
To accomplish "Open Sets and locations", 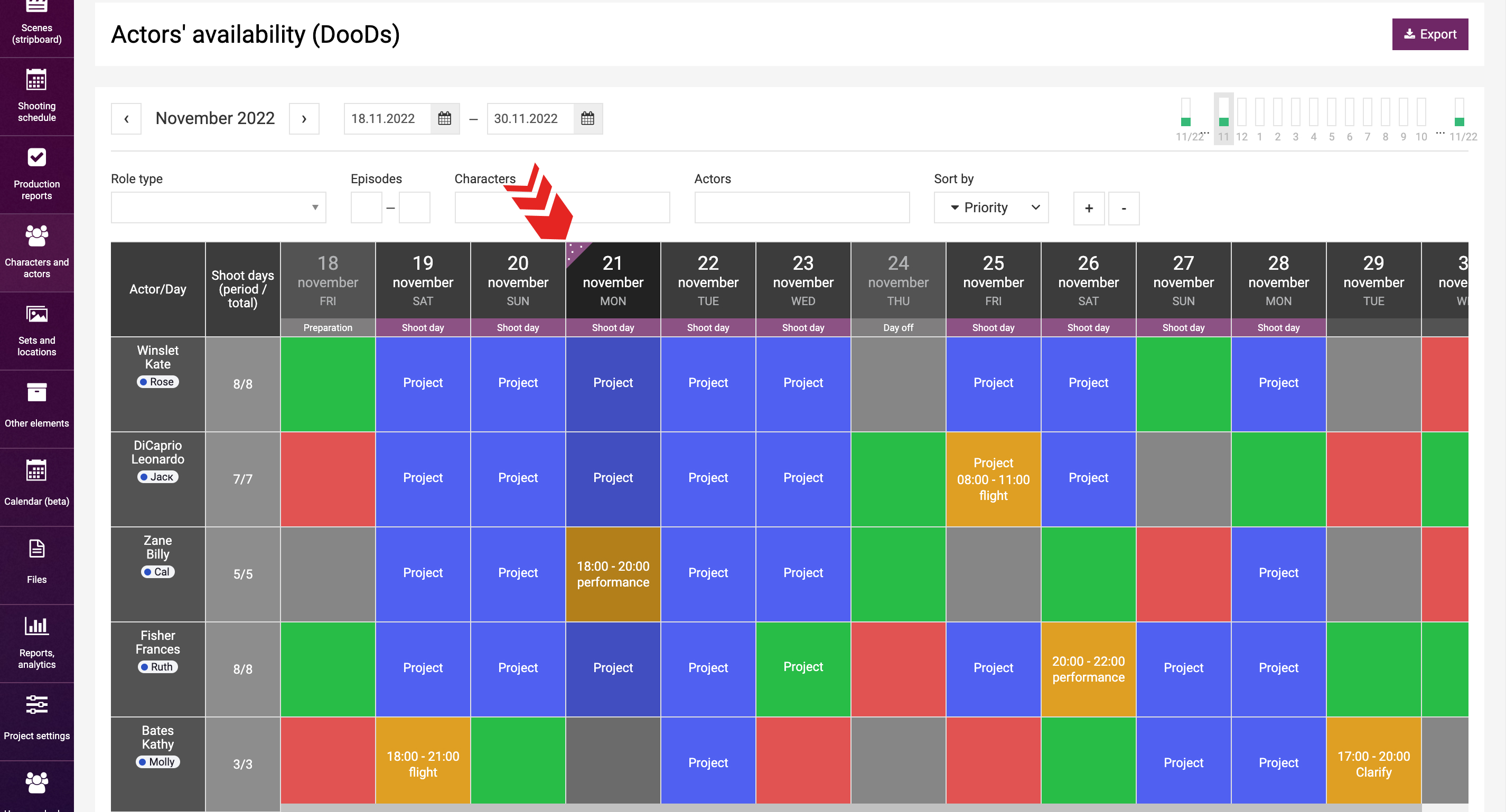I will tap(37, 331).
